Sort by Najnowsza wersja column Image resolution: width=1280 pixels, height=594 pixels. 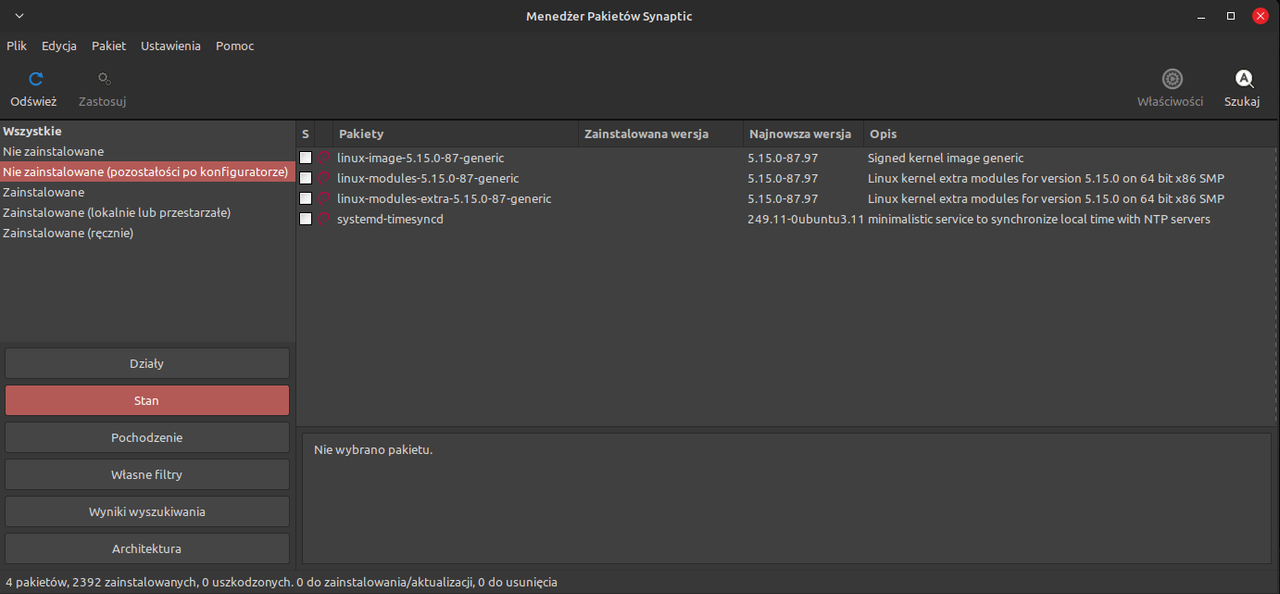coord(803,133)
